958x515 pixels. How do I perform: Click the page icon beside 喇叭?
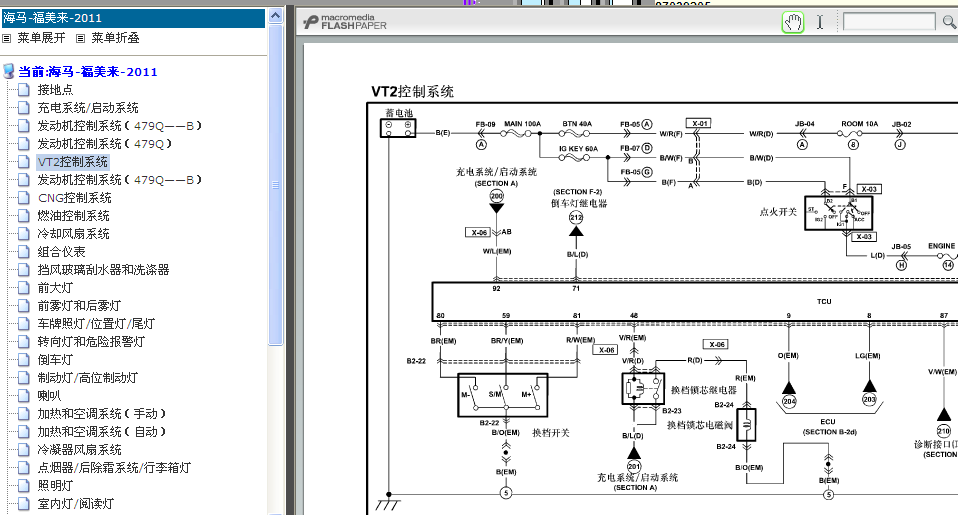click(x=24, y=396)
